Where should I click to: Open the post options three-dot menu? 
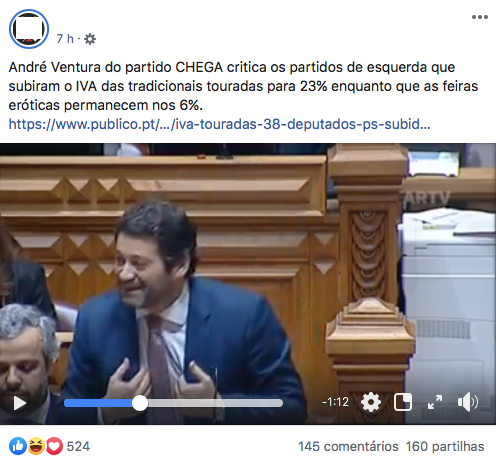tap(480, 17)
